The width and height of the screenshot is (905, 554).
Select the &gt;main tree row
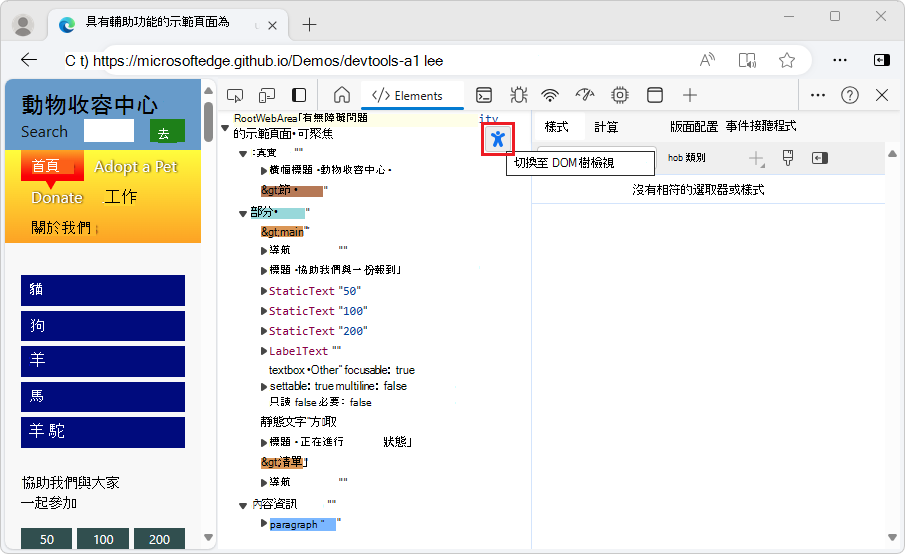pyautogui.click(x=282, y=232)
